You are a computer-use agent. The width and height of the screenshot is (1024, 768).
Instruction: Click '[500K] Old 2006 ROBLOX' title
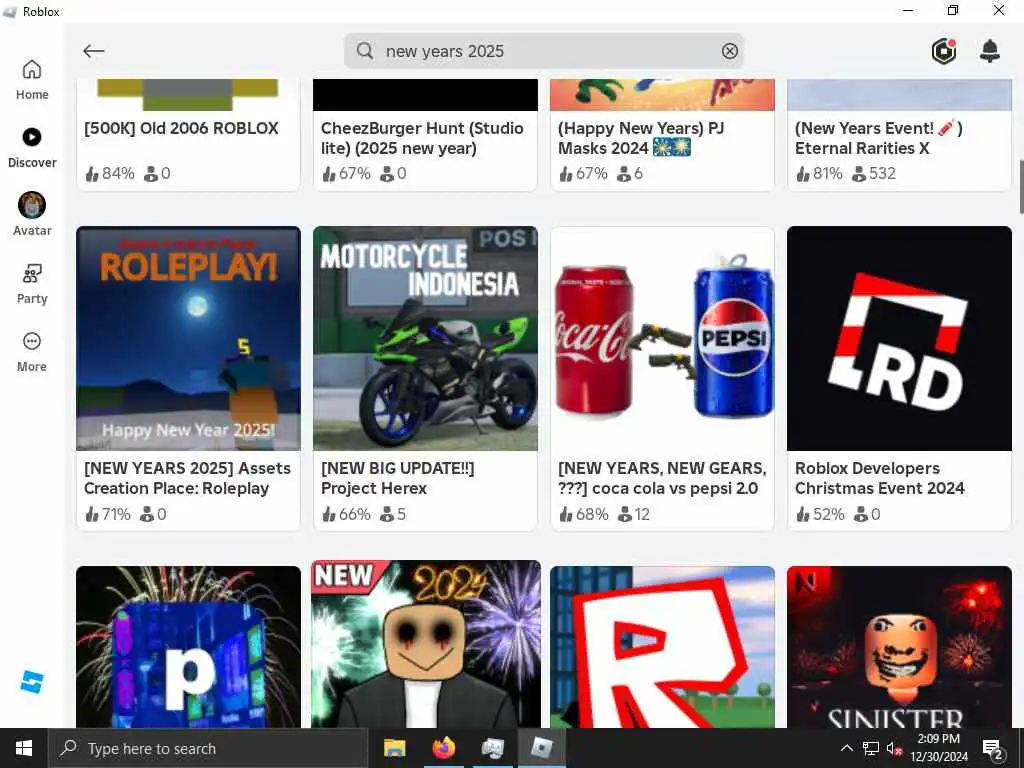click(x=182, y=128)
